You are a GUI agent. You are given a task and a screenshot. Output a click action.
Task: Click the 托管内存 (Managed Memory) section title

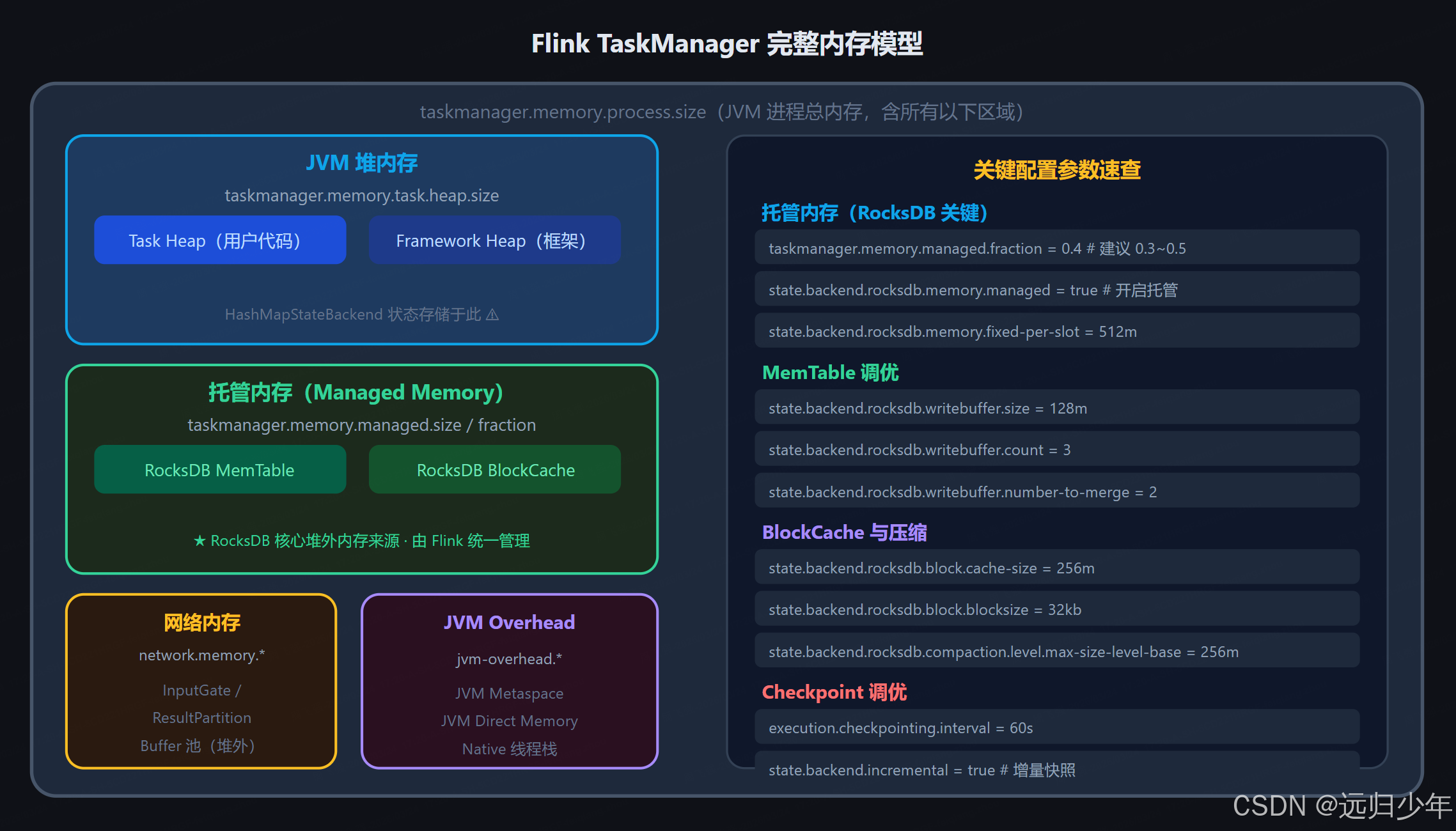click(356, 392)
